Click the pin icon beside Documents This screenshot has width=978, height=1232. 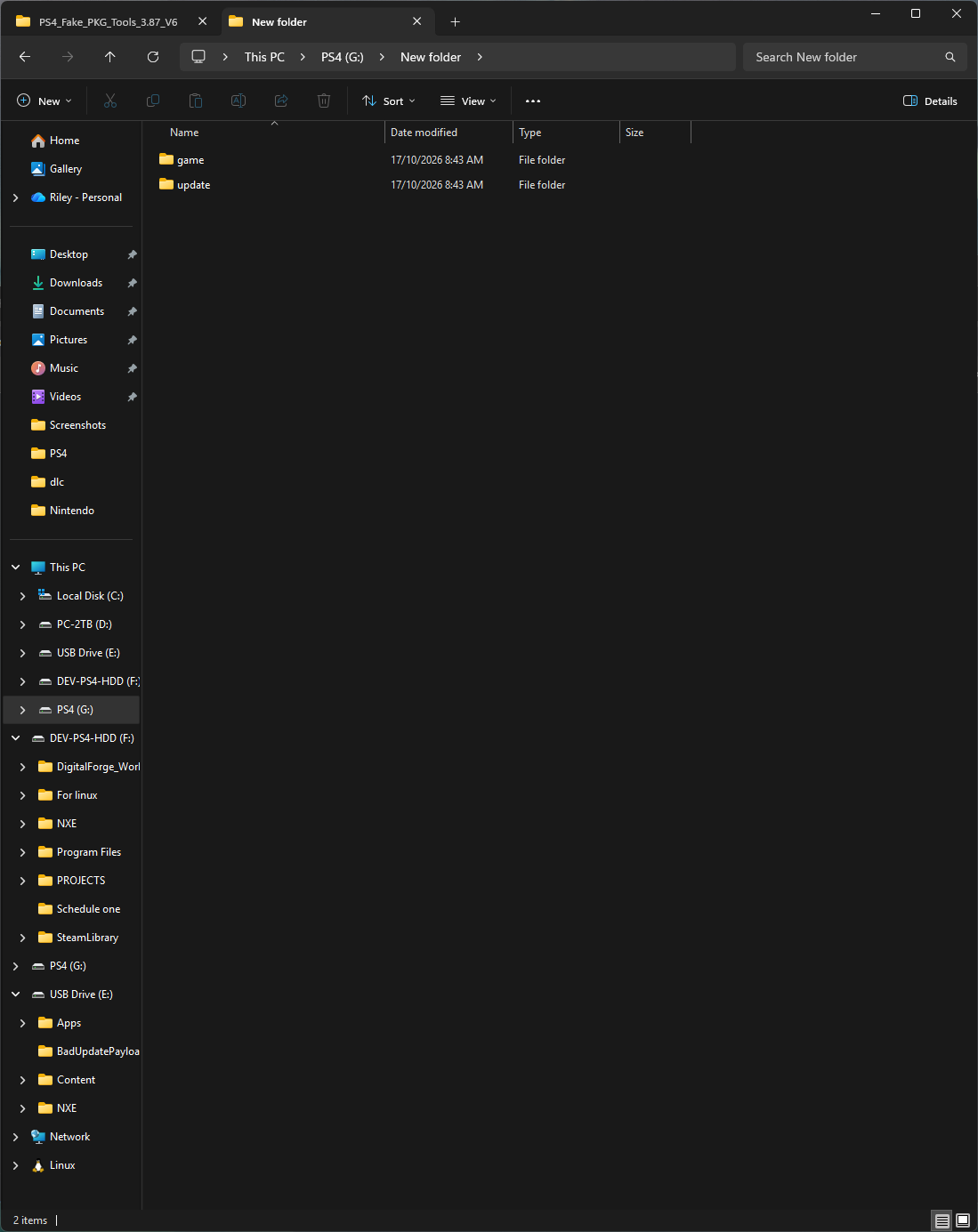(x=132, y=311)
